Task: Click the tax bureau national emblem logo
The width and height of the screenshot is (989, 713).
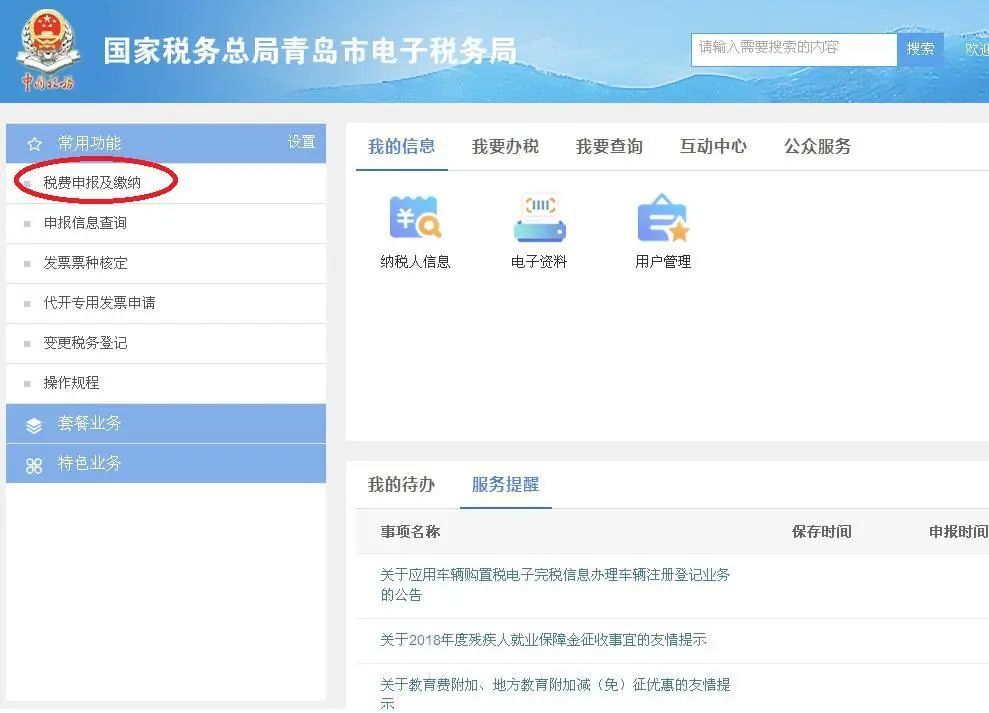Action: (48, 50)
